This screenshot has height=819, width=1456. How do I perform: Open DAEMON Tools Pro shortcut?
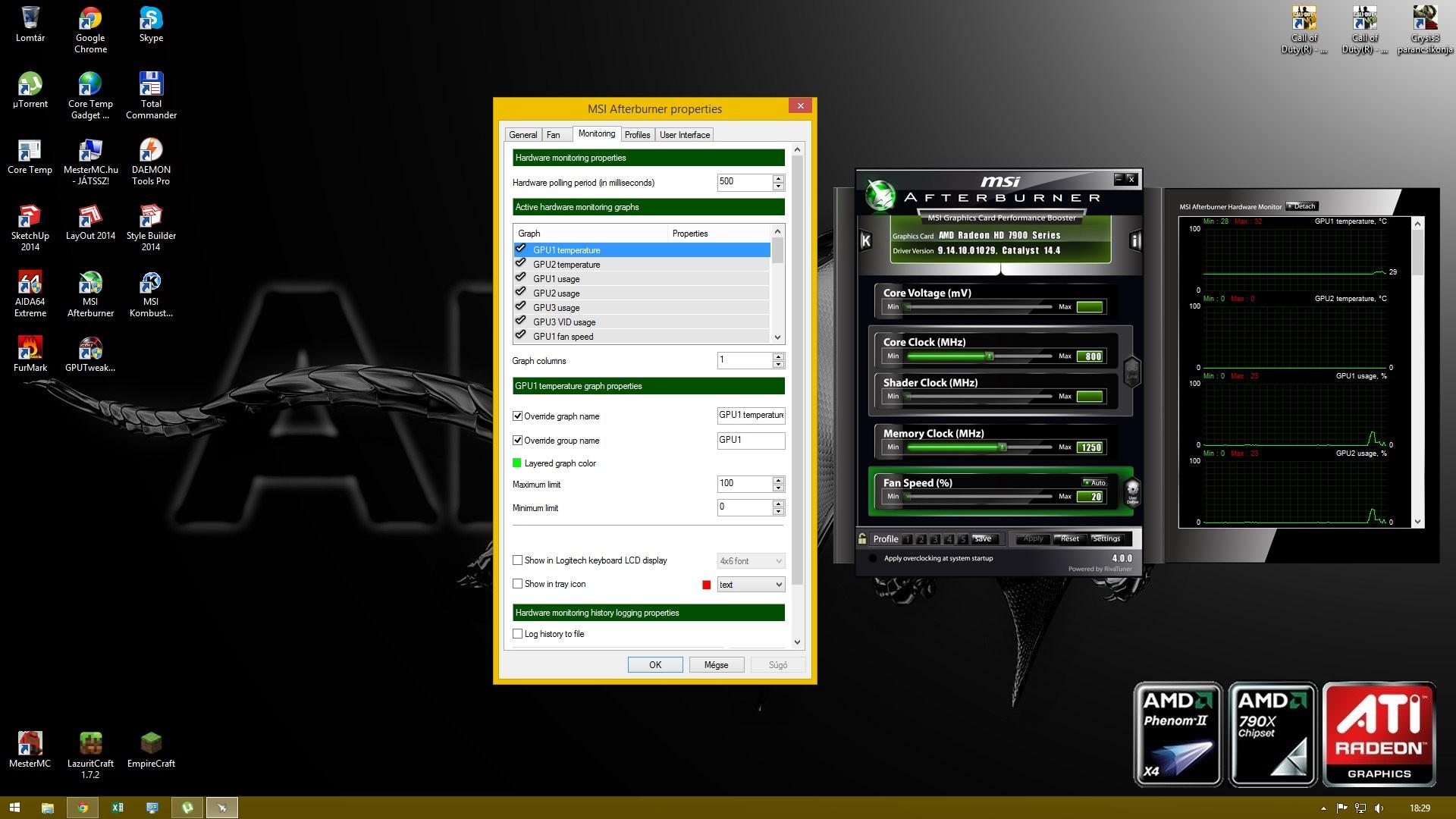click(x=151, y=162)
